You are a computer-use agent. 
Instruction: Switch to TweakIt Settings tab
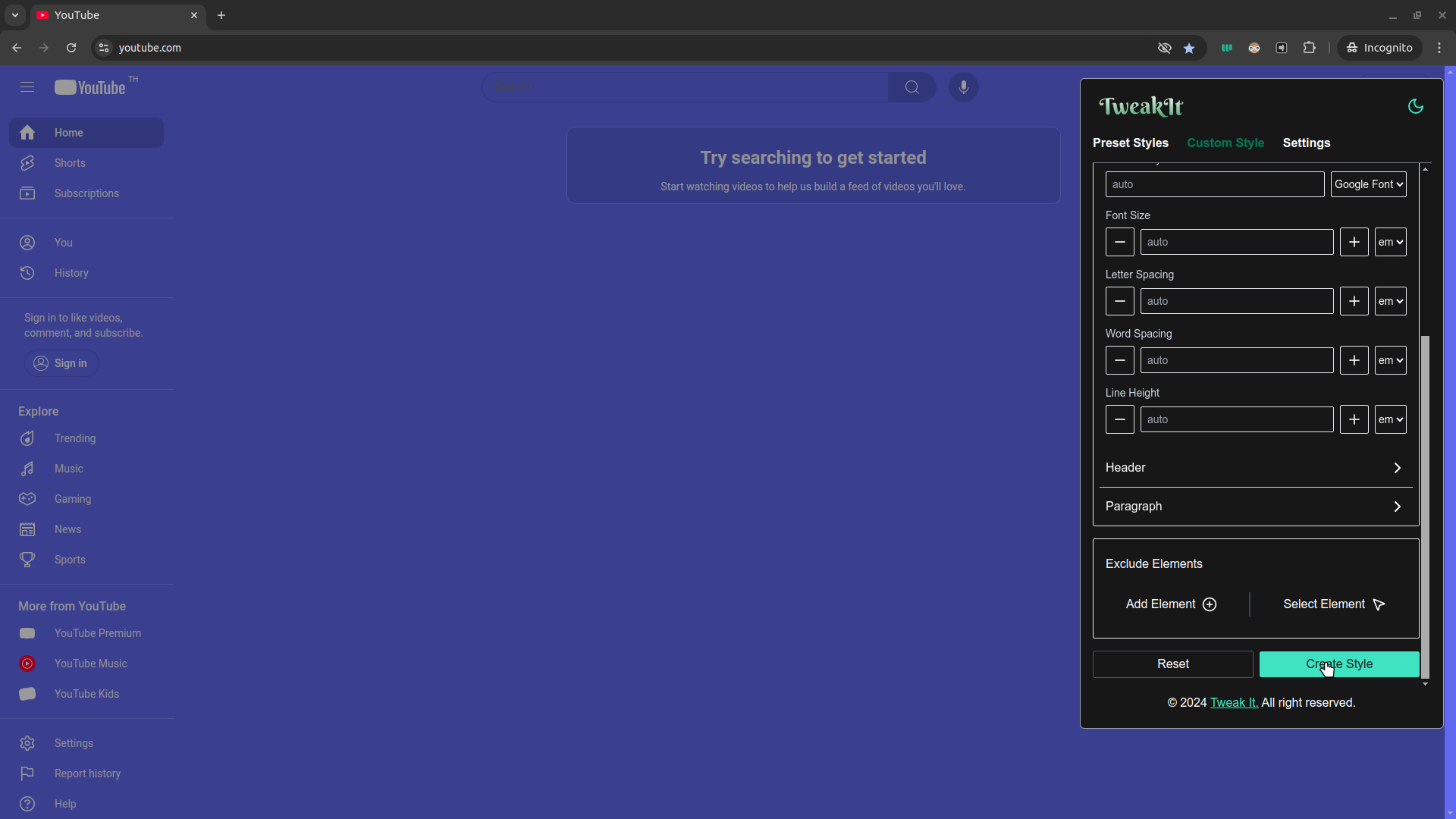pyautogui.click(x=1306, y=143)
